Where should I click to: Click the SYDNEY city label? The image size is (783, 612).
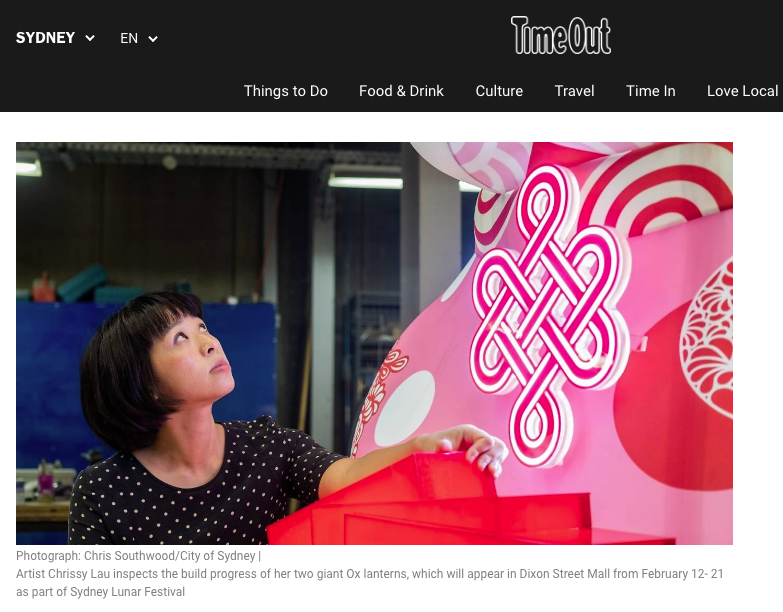click(x=45, y=38)
